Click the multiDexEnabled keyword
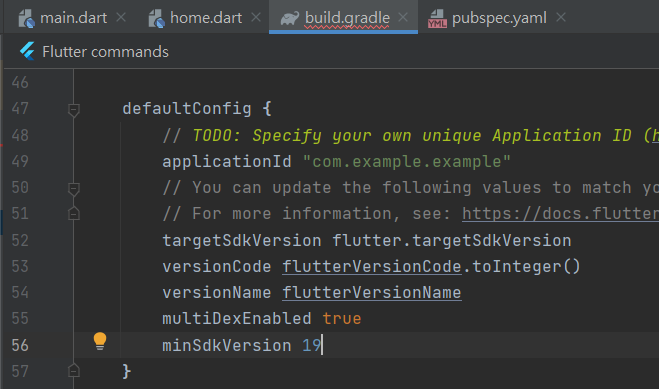This screenshot has width=659, height=389. pos(237,318)
